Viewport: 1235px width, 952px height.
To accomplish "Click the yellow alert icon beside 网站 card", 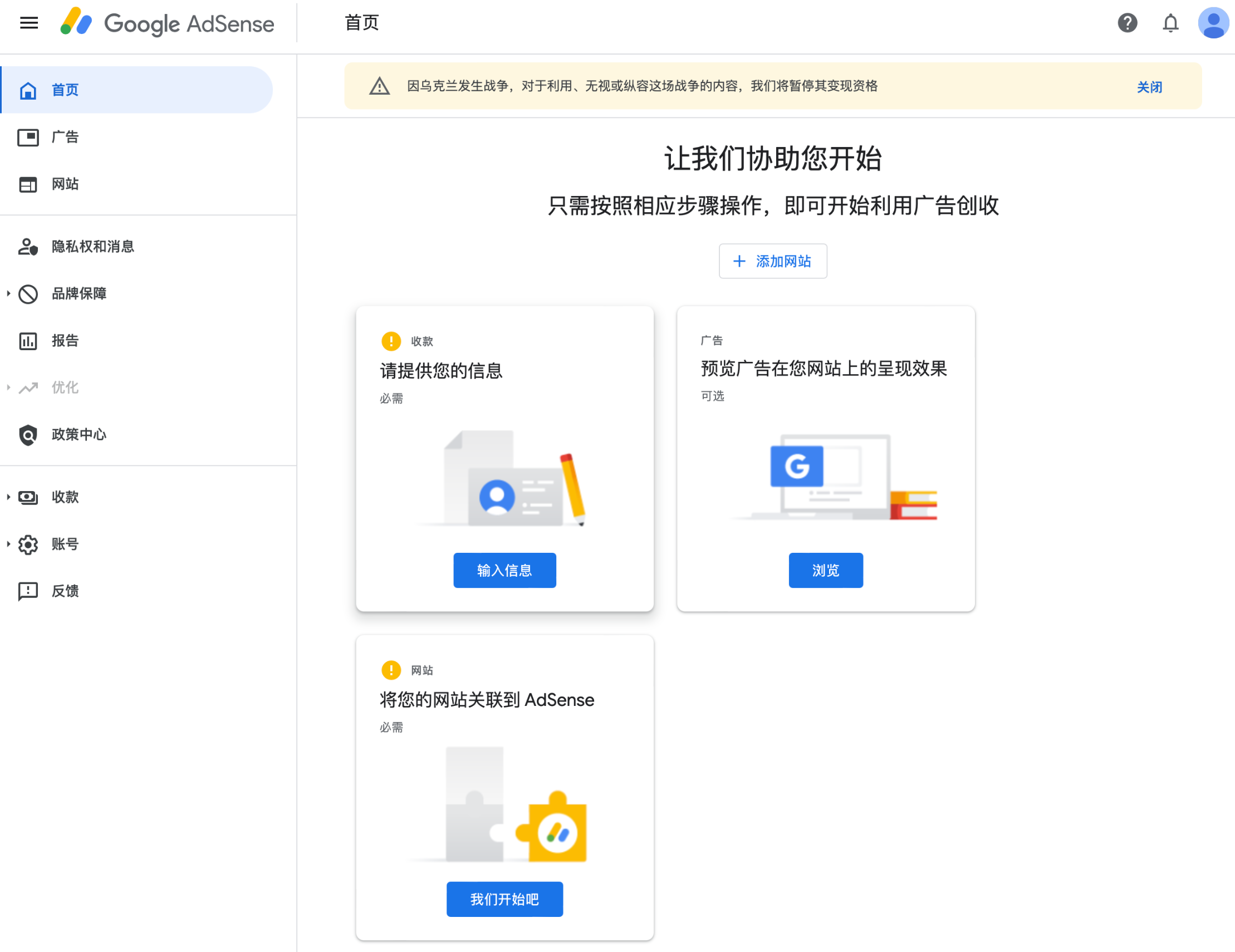I will (x=391, y=670).
